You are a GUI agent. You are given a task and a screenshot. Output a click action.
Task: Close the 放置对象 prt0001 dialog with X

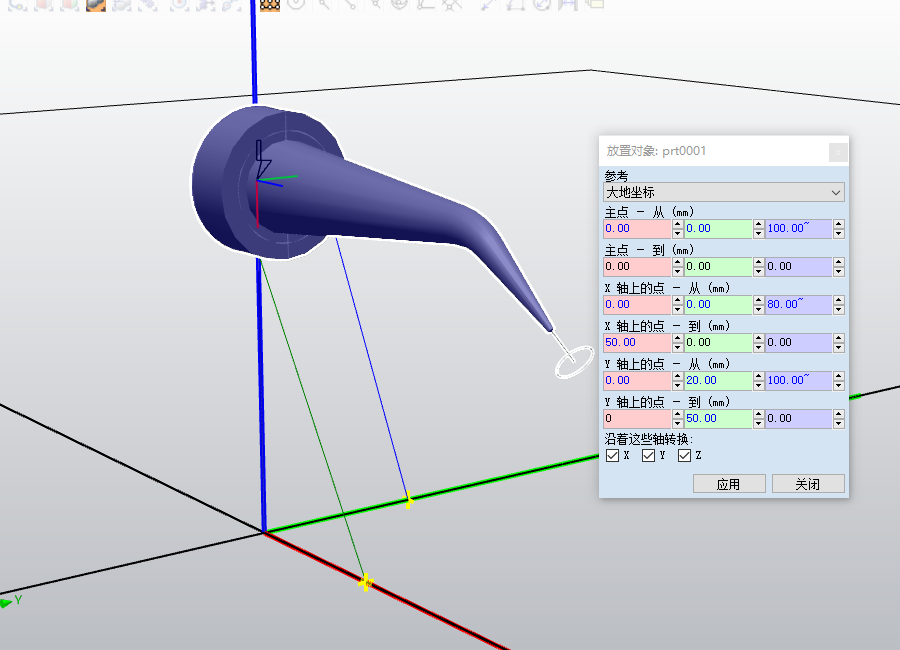point(838,152)
